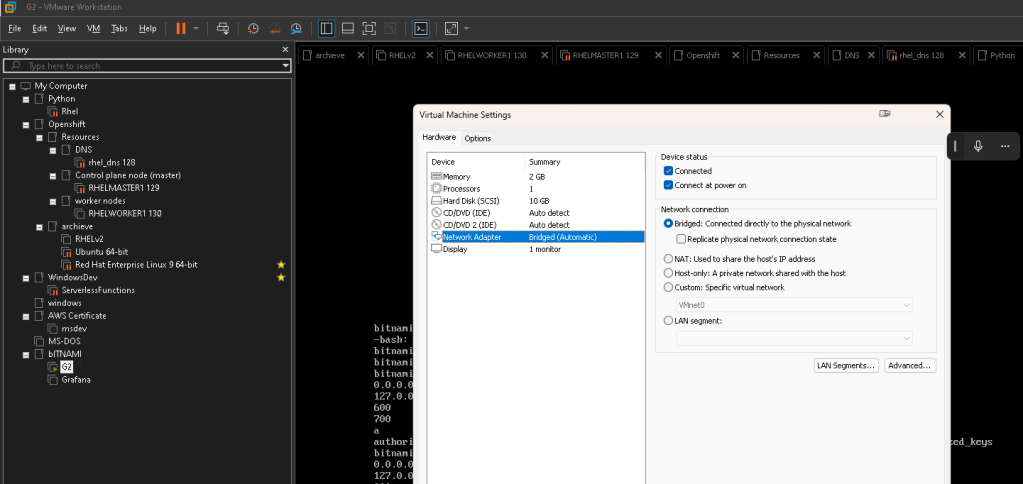Select the CD/DVD (IDE) device row
The height and width of the screenshot is (484, 1023).
pyautogui.click(x=537, y=213)
